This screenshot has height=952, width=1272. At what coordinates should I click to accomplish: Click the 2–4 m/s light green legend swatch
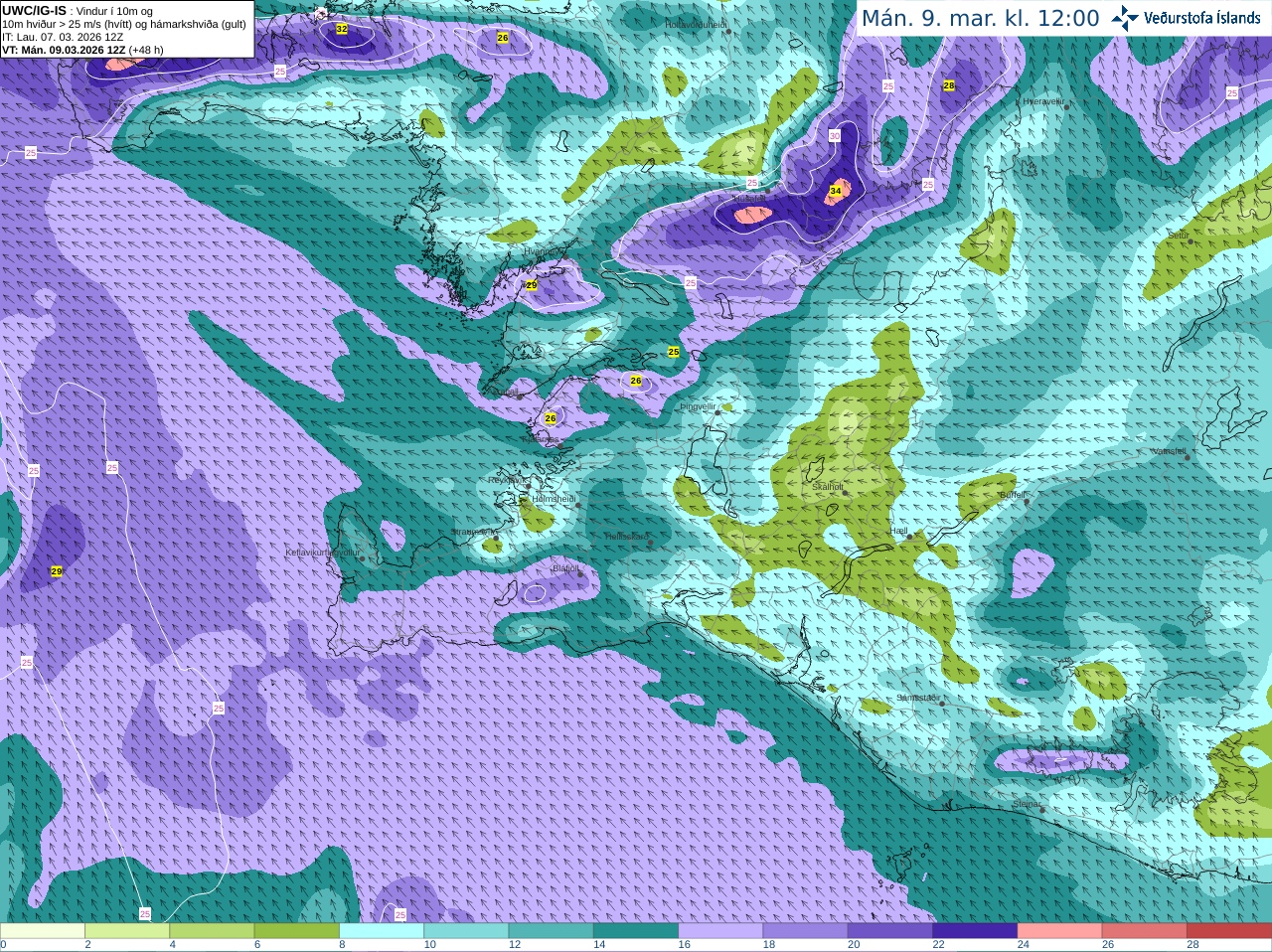point(127,931)
